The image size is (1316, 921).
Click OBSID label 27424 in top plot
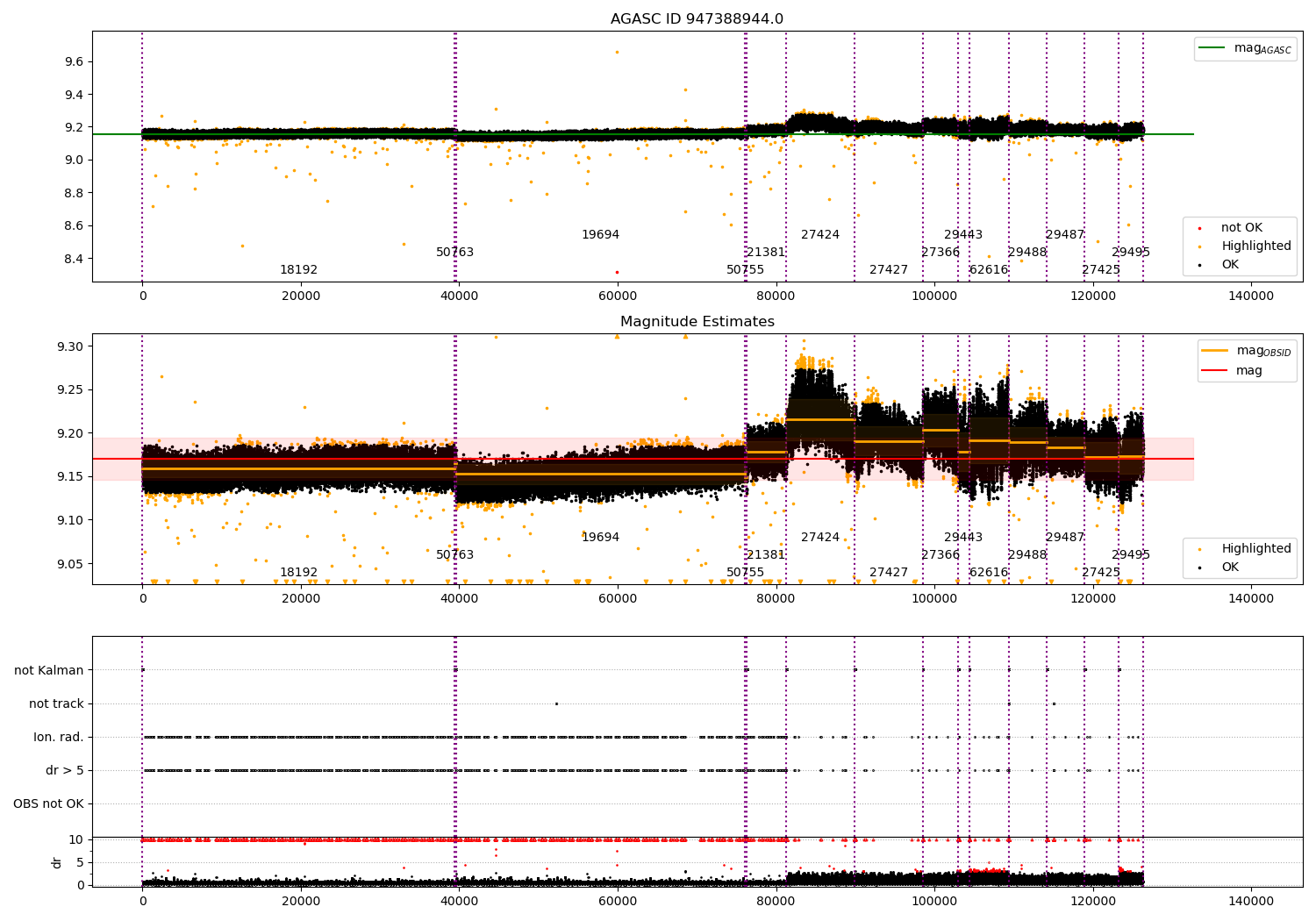click(820, 235)
